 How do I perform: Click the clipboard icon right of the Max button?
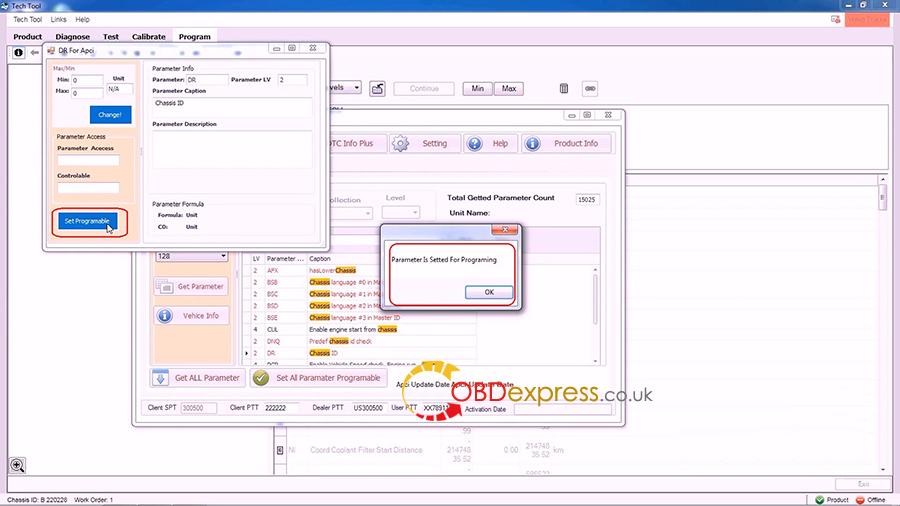click(x=564, y=88)
